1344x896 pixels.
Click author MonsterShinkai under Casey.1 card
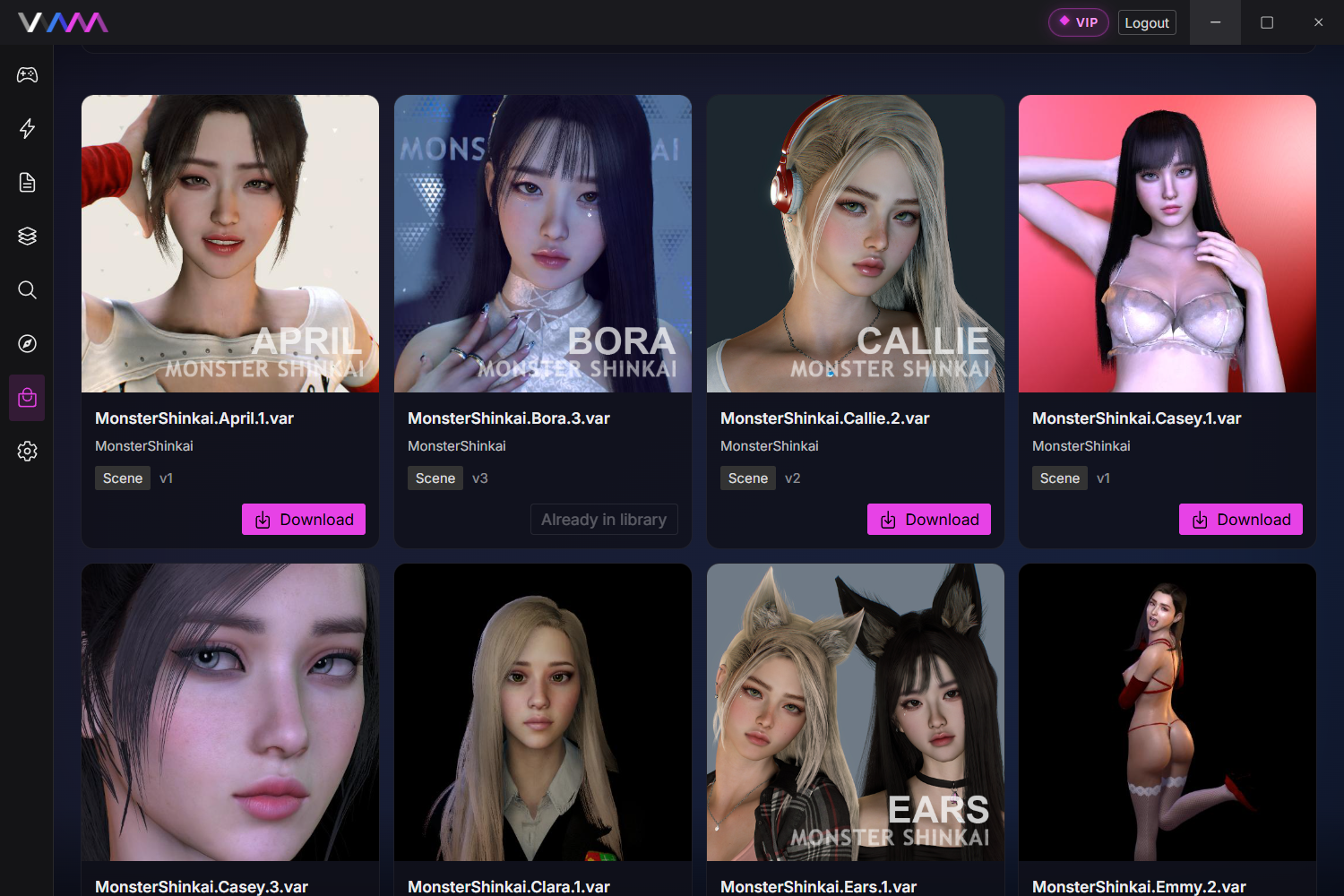(1081, 446)
